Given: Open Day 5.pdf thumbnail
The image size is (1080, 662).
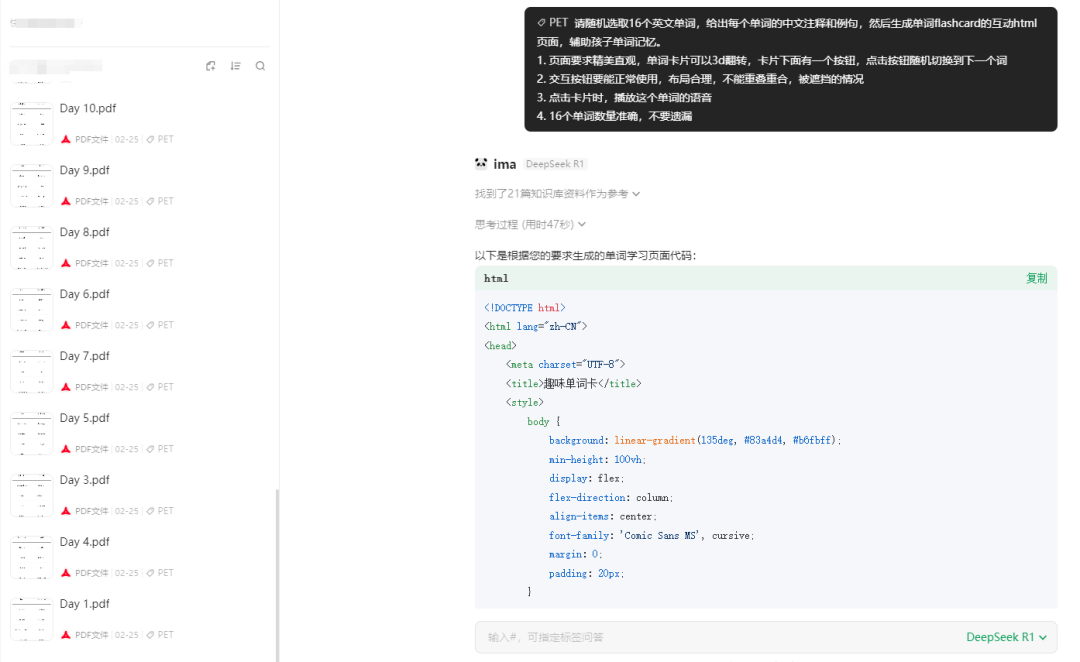Looking at the screenshot, I should [32, 433].
